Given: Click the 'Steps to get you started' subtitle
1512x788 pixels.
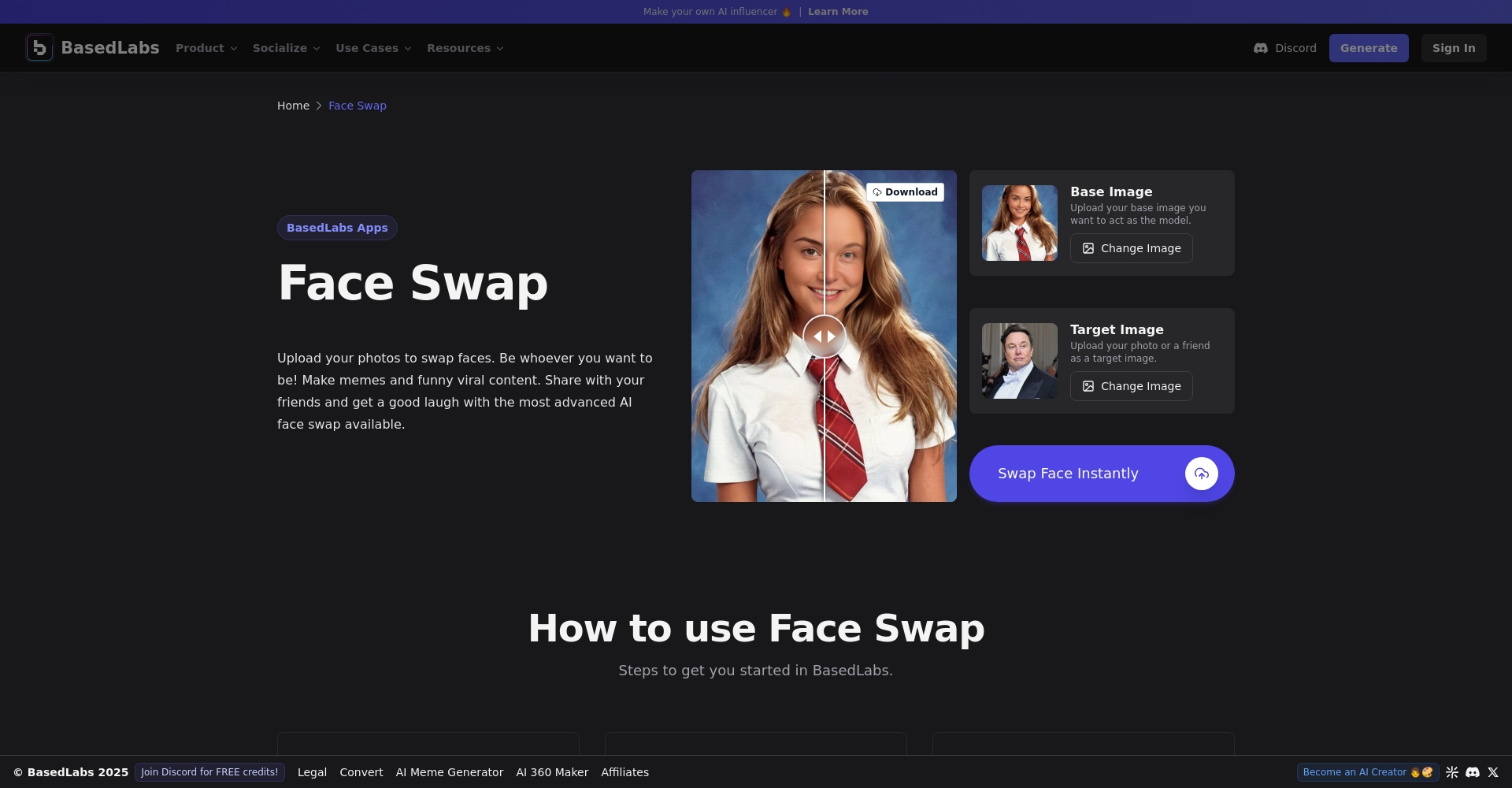Looking at the screenshot, I should point(756,671).
